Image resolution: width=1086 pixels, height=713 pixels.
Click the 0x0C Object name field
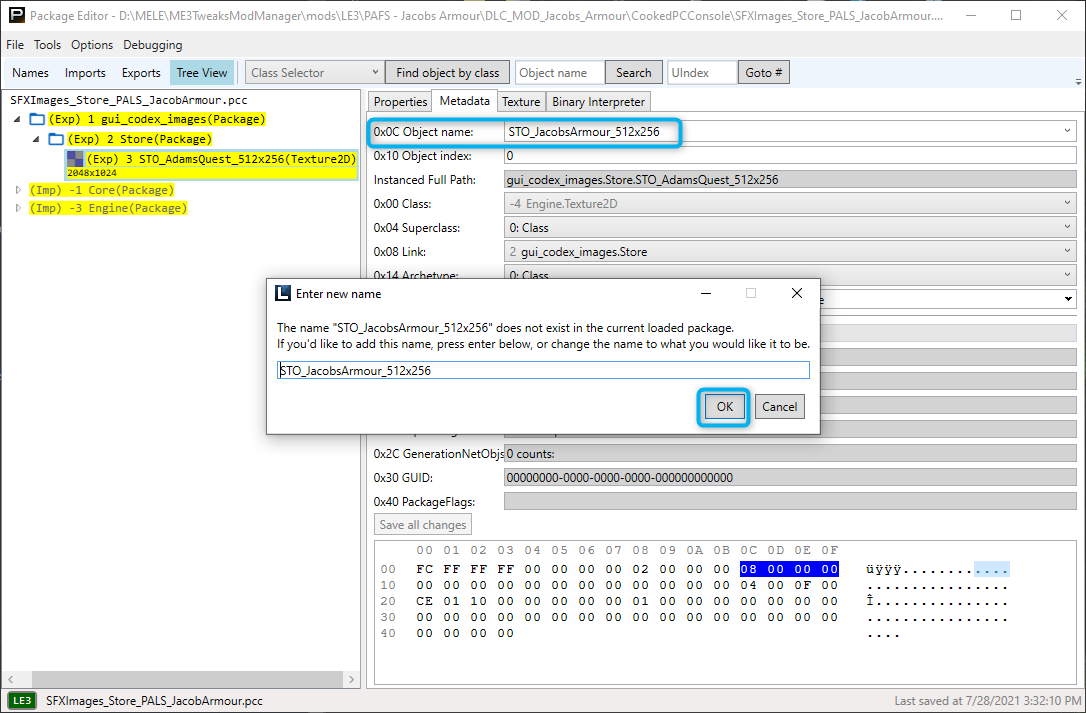pyautogui.click(x=790, y=131)
